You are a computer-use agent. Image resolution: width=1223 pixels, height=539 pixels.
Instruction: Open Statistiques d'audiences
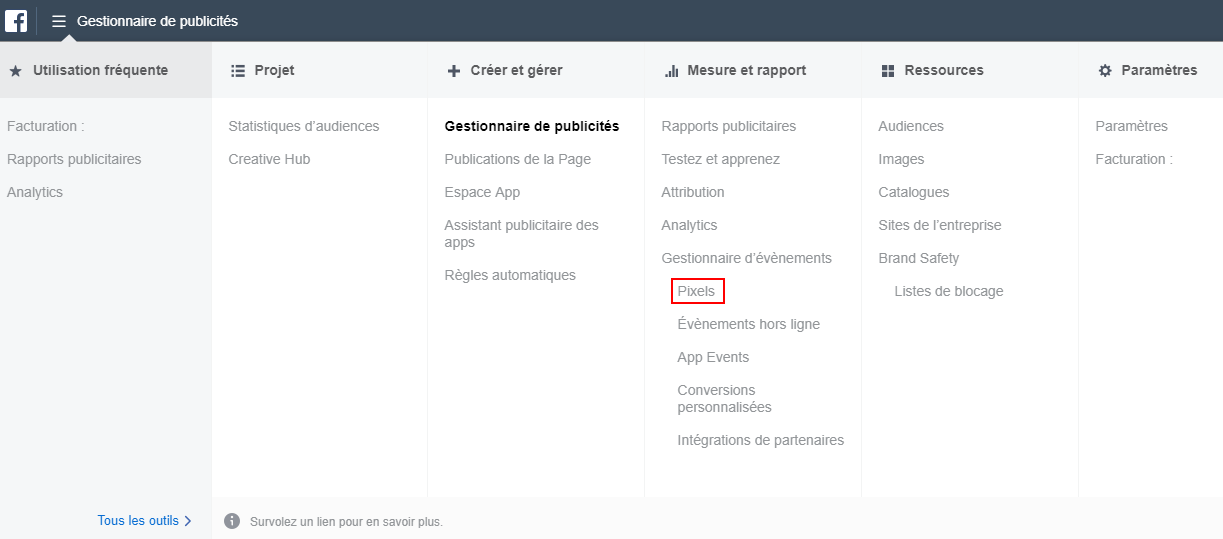click(x=304, y=126)
